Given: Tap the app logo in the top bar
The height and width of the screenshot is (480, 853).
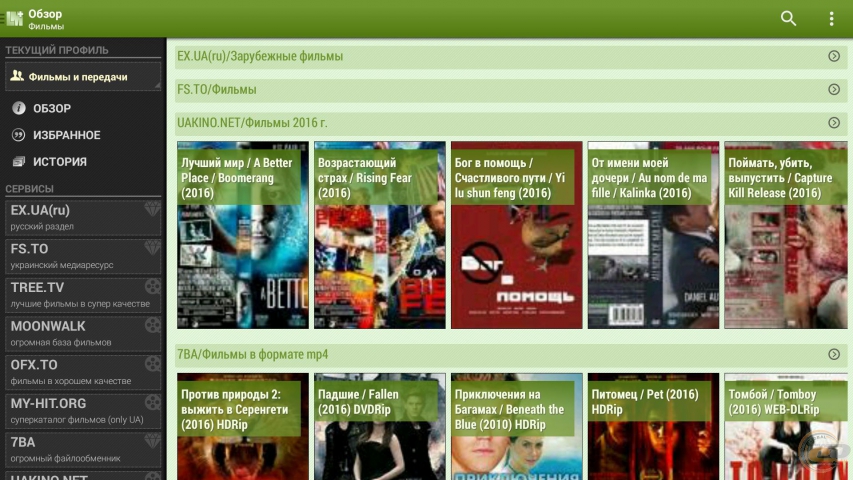Looking at the screenshot, I should pyautogui.click(x=14, y=19).
